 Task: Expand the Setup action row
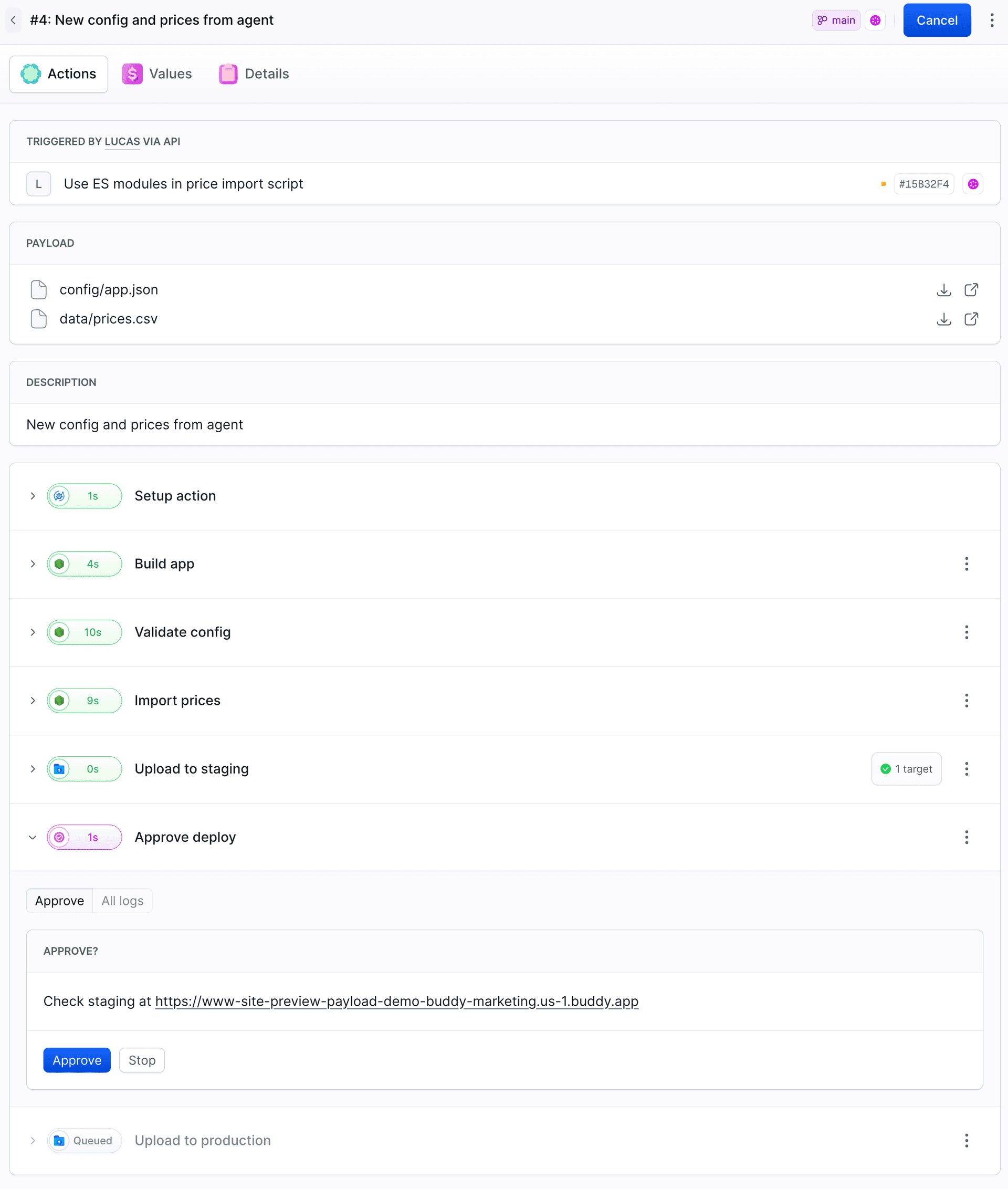pos(33,496)
